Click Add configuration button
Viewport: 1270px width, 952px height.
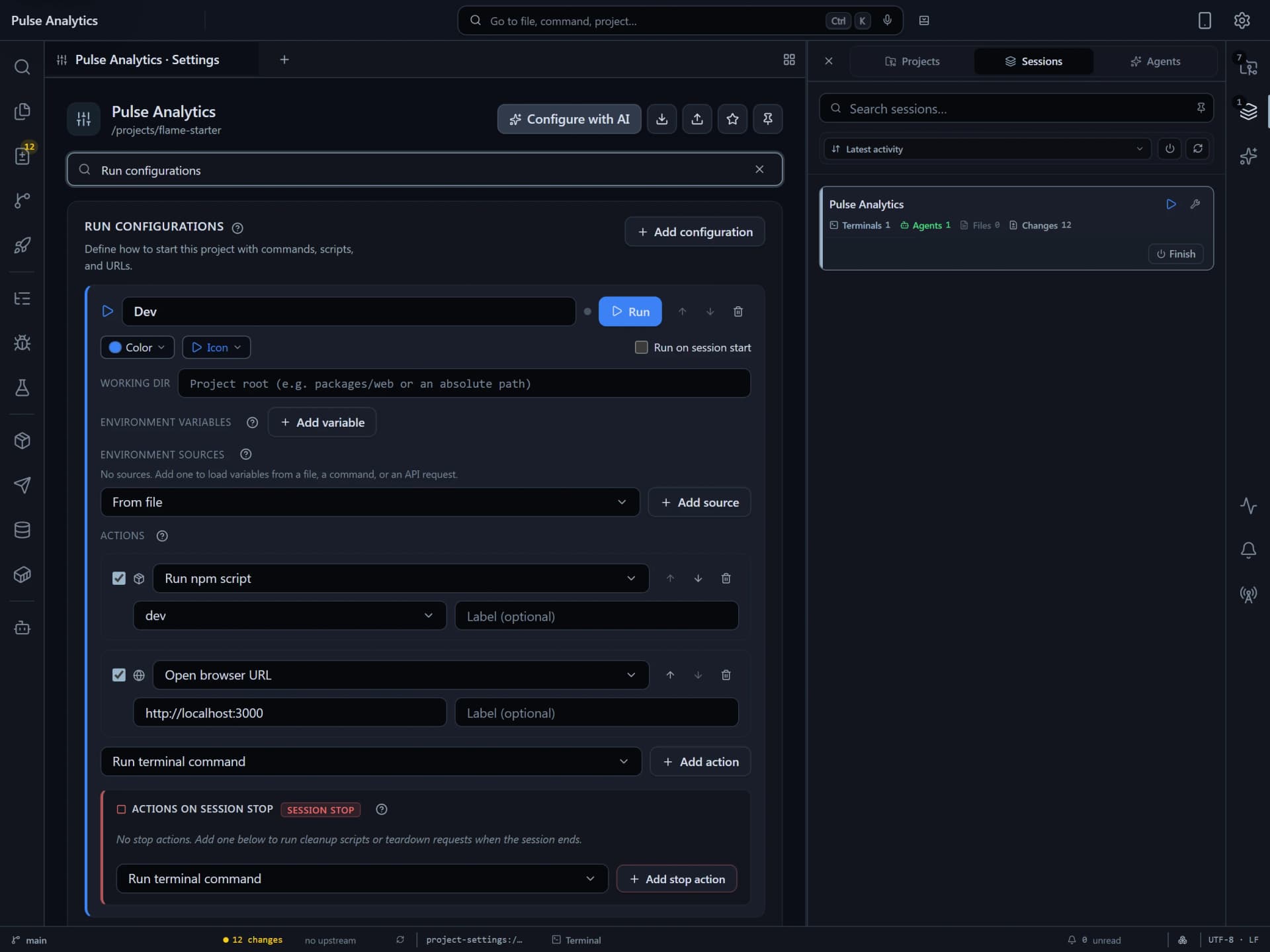click(x=695, y=232)
